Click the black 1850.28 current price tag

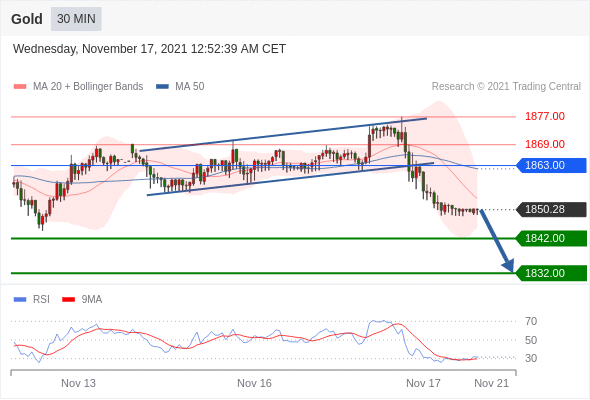coord(552,209)
